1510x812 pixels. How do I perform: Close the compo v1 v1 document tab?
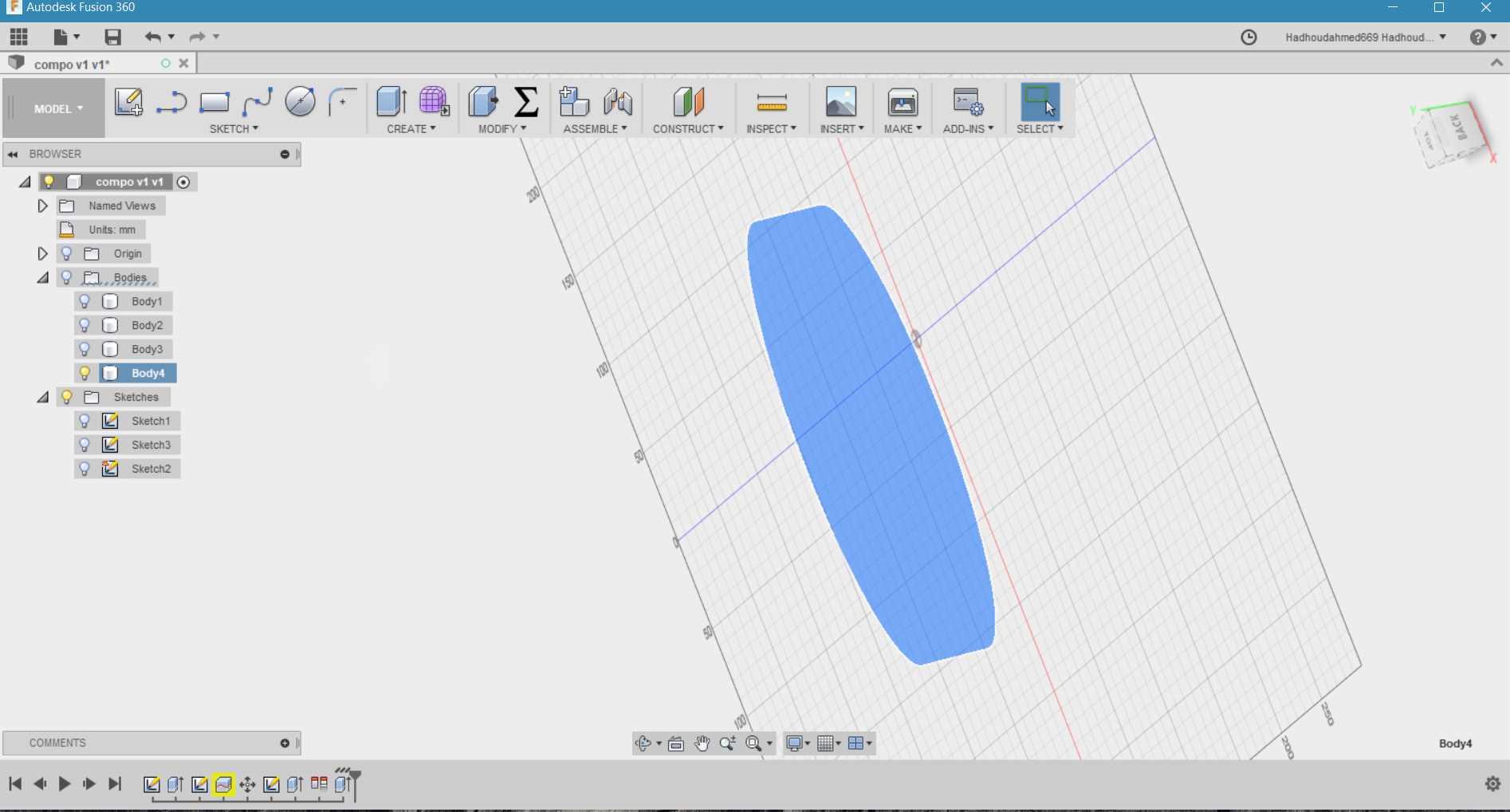tap(183, 63)
